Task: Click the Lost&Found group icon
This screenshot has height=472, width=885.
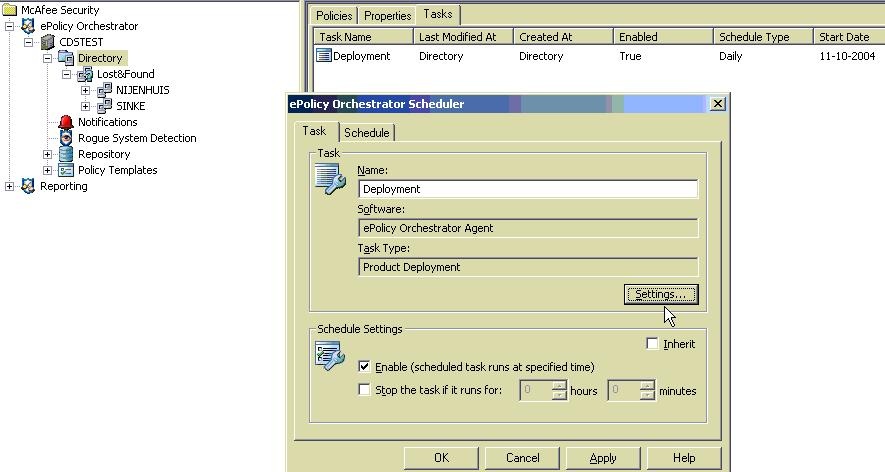Action: pos(85,74)
